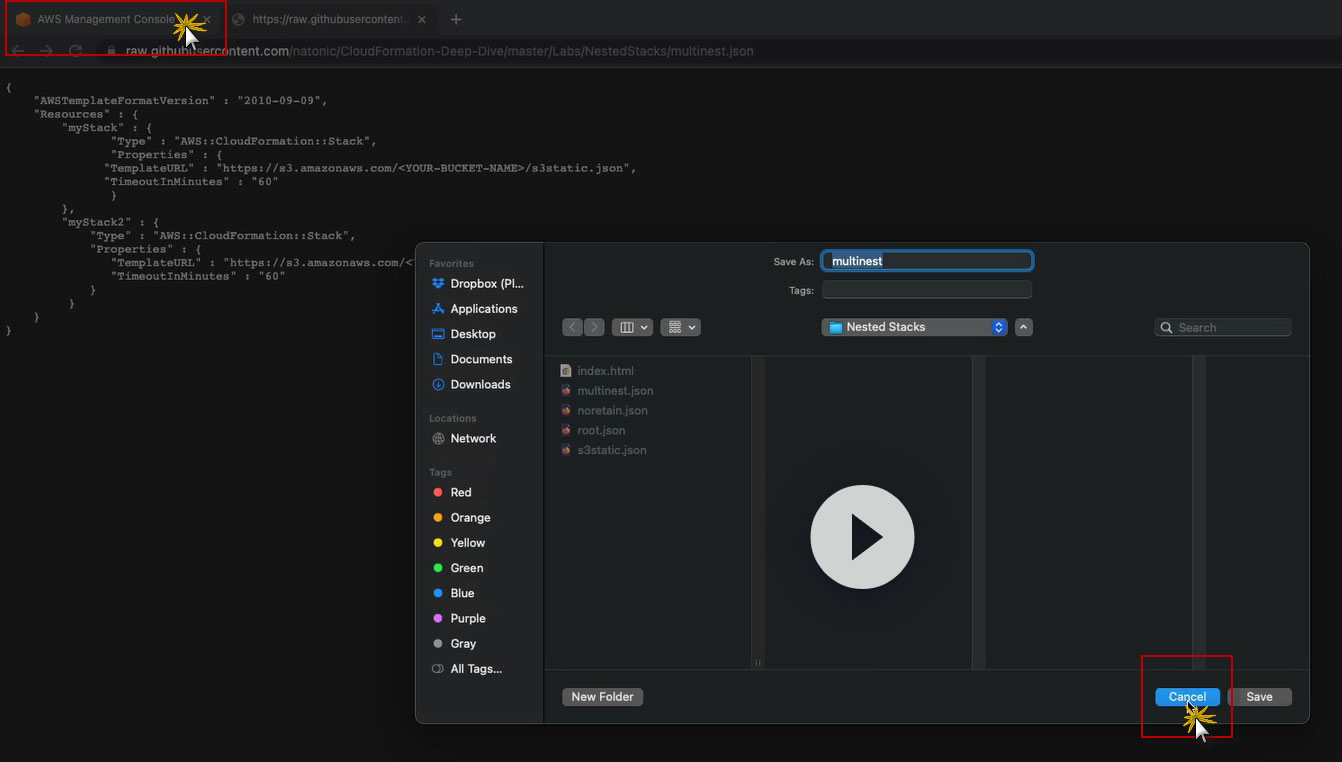Click the Save button

tap(1260, 697)
